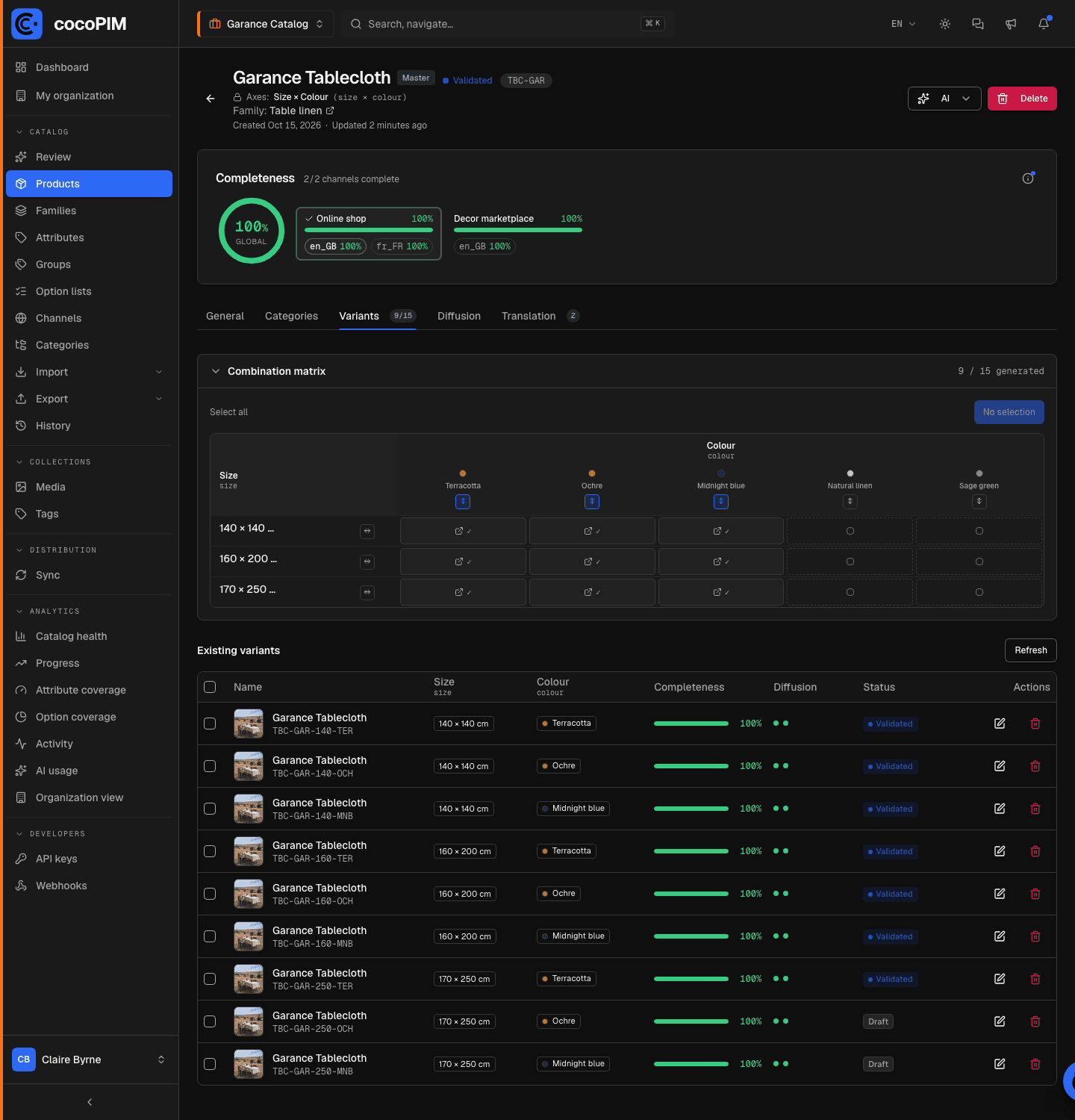Edit the TBC-GAR-250-MNB variant

click(x=1000, y=1064)
